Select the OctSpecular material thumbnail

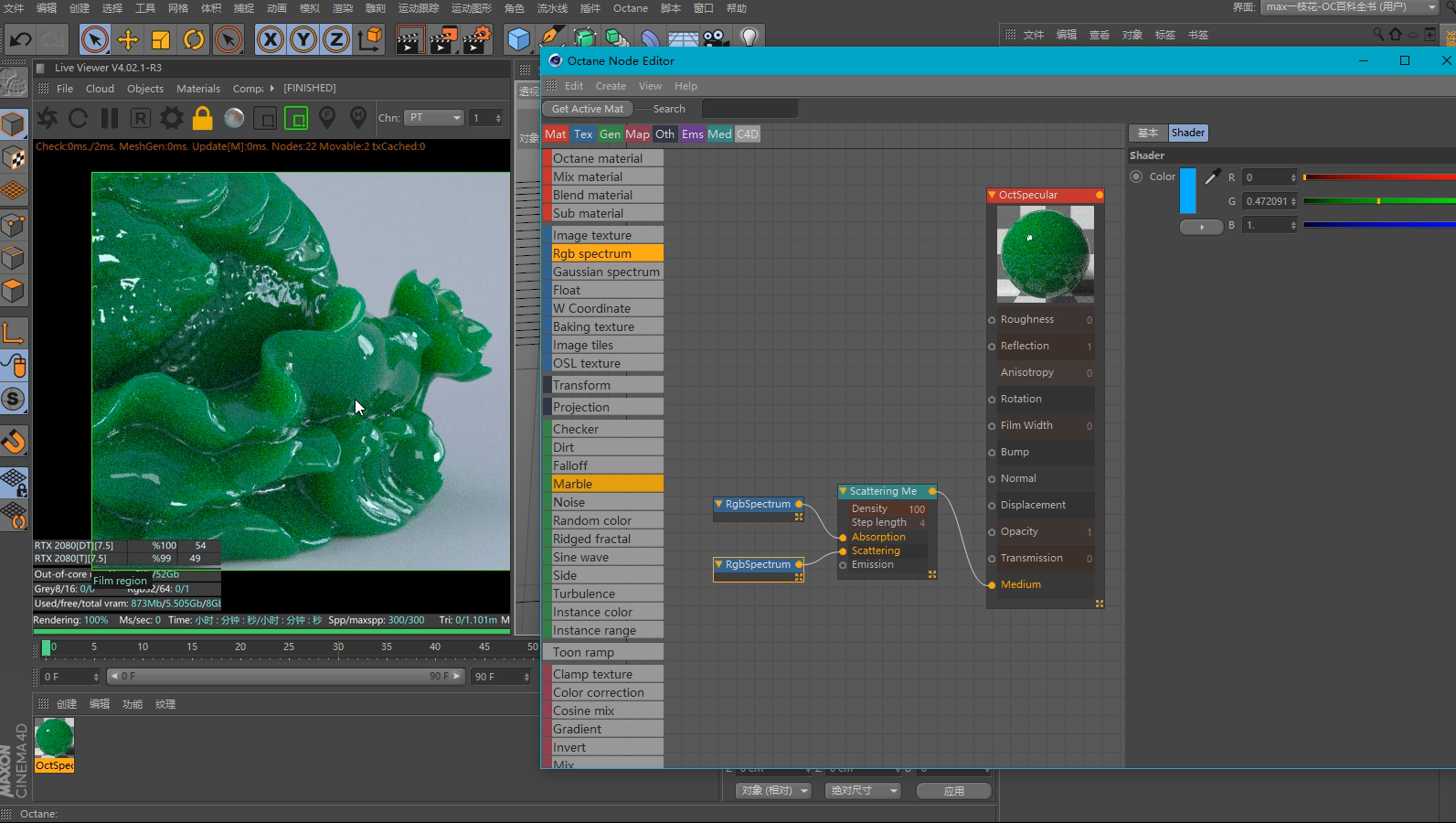tap(54, 738)
